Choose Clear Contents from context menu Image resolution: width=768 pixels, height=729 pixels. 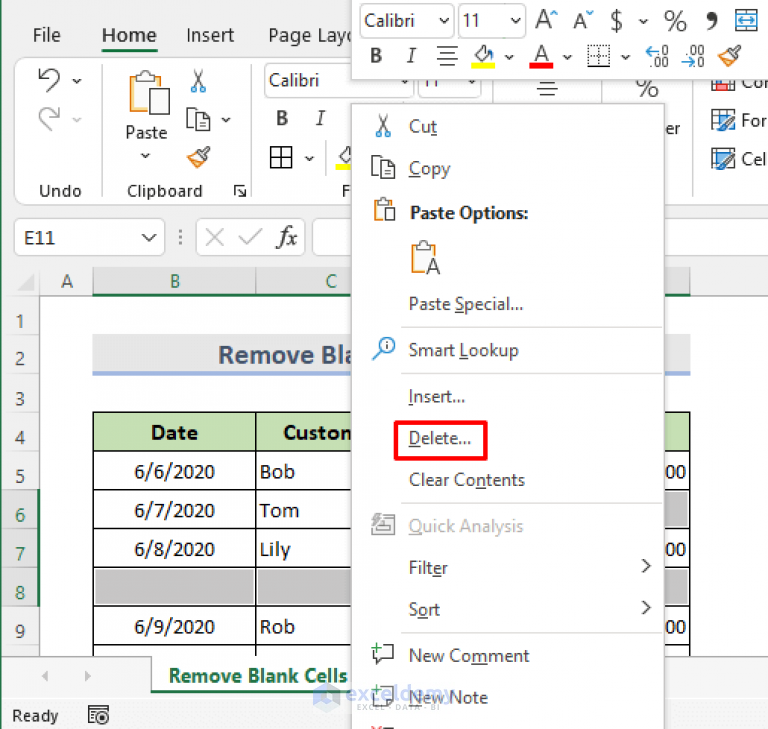click(507, 480)
